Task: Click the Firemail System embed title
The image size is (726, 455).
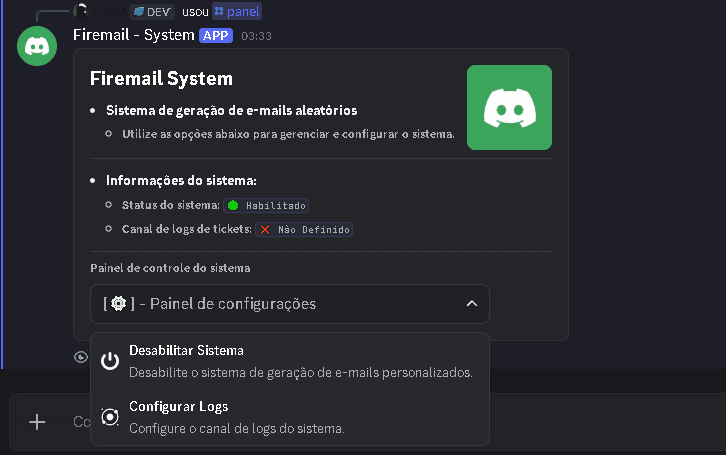Action: (161, 78)
